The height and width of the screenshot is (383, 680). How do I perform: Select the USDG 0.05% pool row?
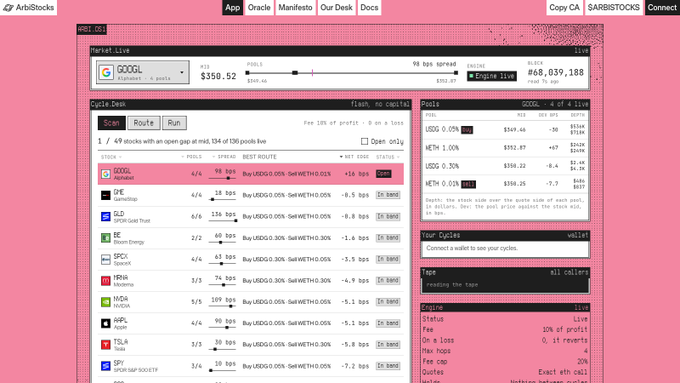[x=505, y=130]
